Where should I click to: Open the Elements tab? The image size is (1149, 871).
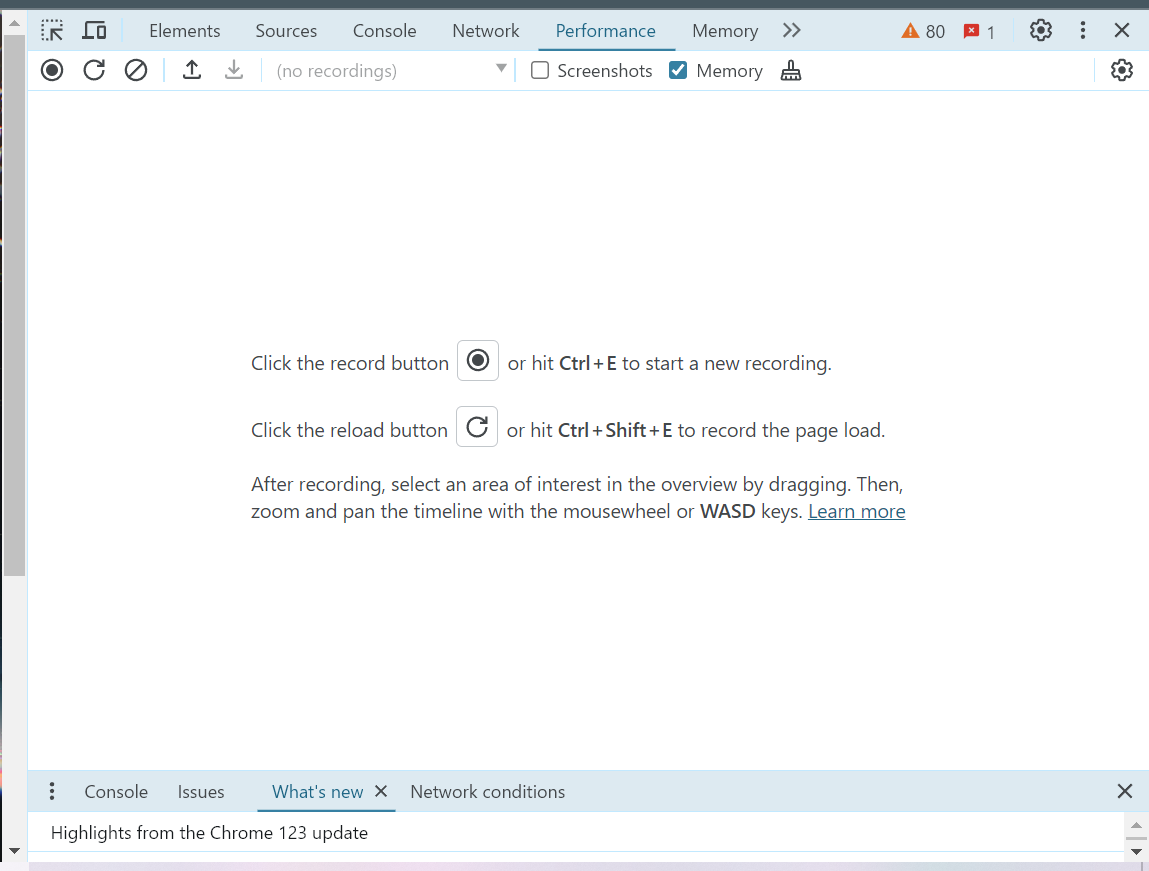click(184, 31)
